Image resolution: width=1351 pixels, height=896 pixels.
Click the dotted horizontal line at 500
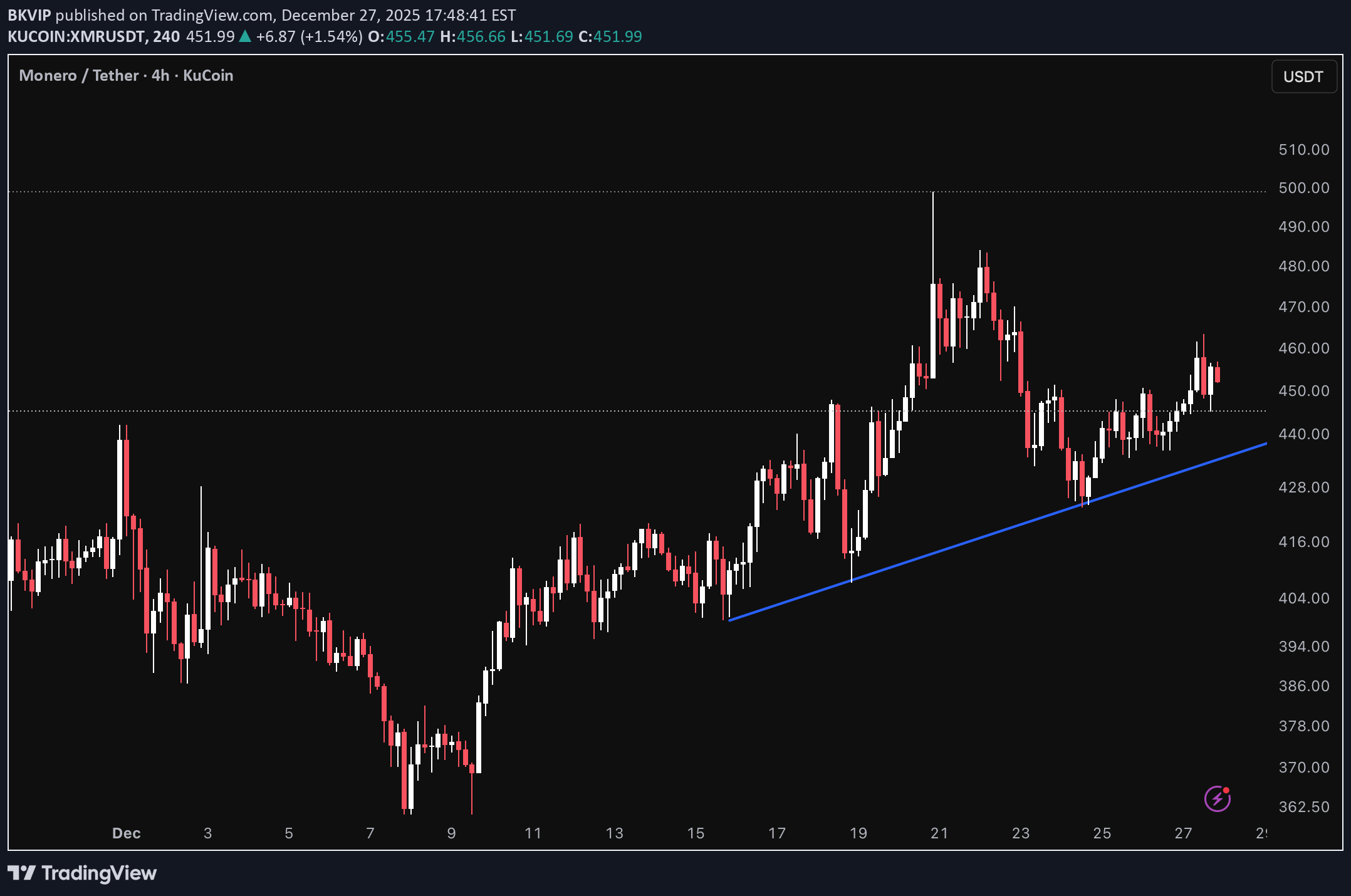click(x=501, y=192)
